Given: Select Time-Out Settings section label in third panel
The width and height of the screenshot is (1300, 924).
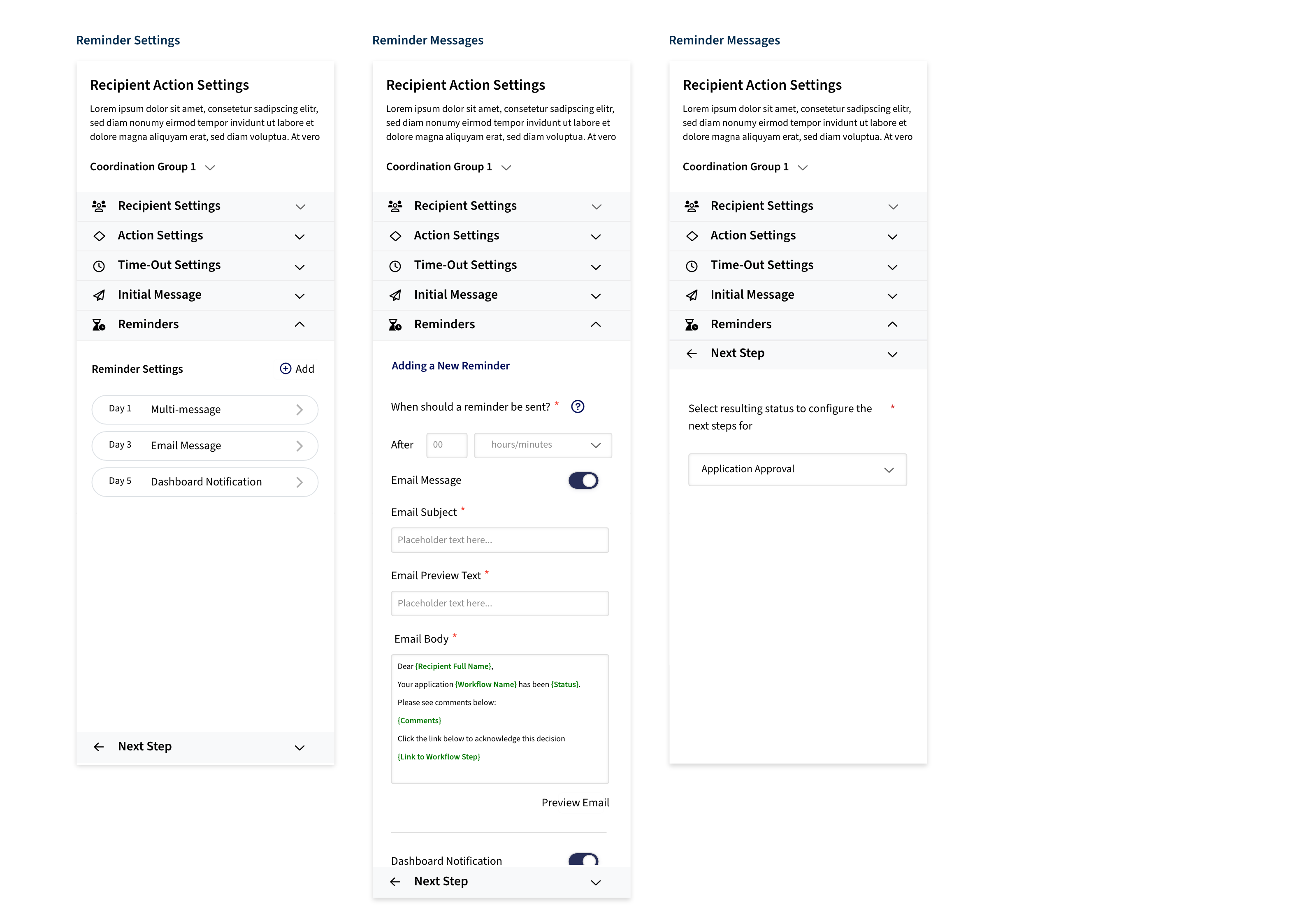Looking at the screenshot, I should click(762, 265).
